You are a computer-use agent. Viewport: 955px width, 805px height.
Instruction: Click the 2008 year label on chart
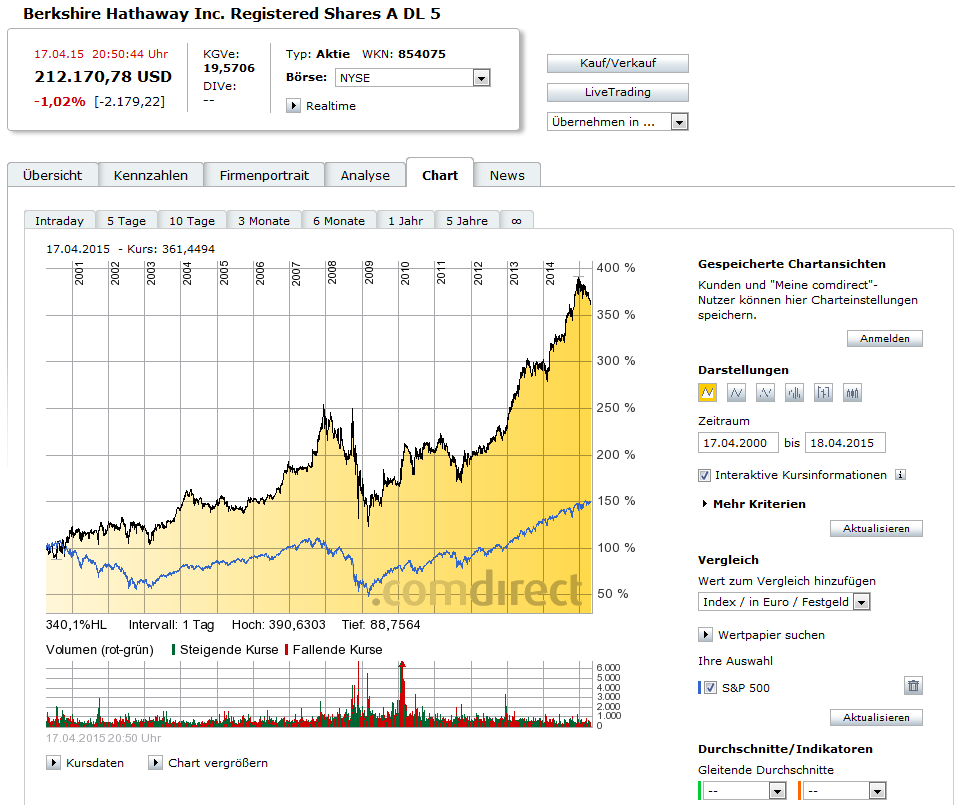pos(332,273)
